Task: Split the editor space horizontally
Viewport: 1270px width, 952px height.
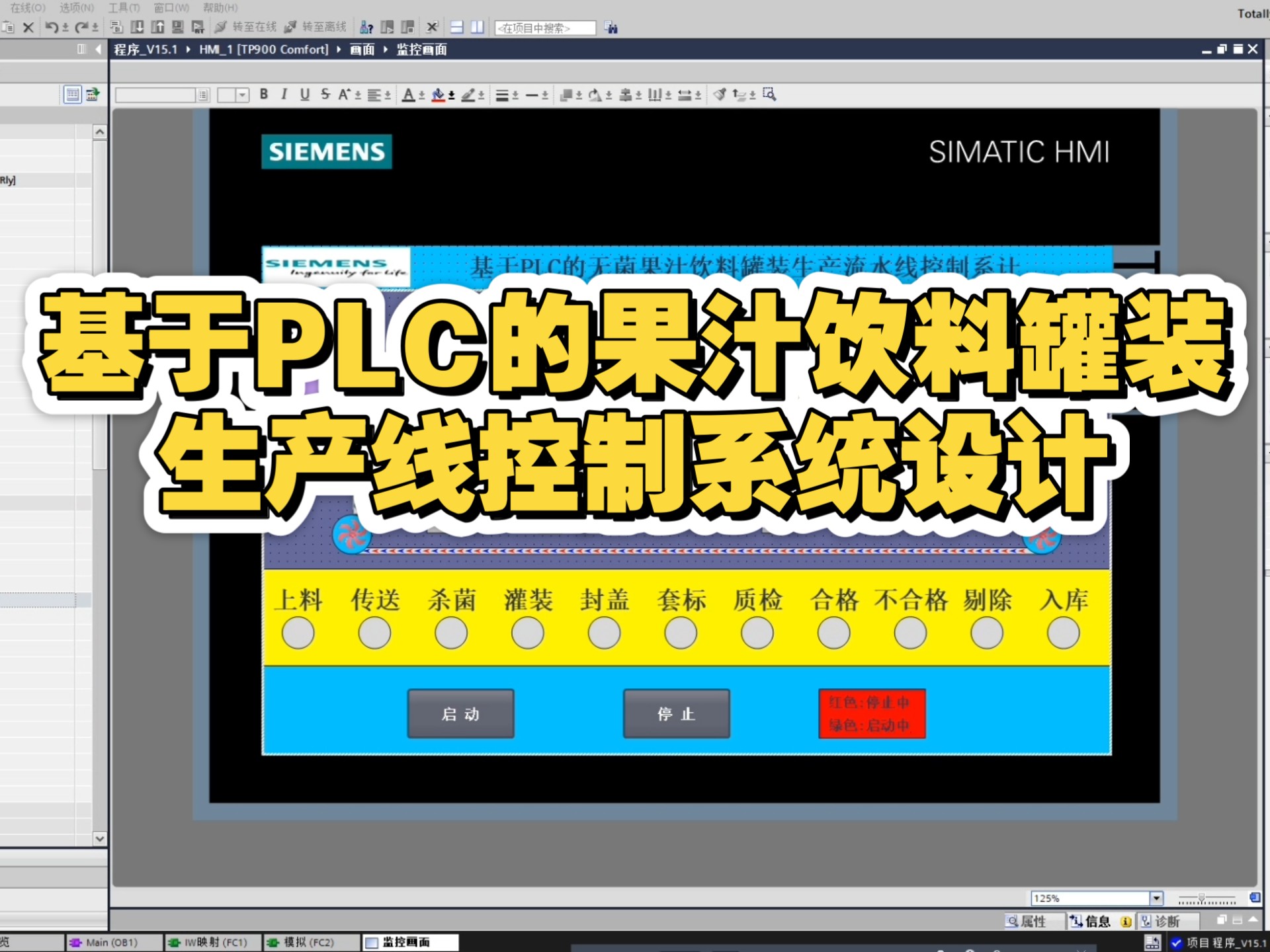Action: (x=456, y=27)
